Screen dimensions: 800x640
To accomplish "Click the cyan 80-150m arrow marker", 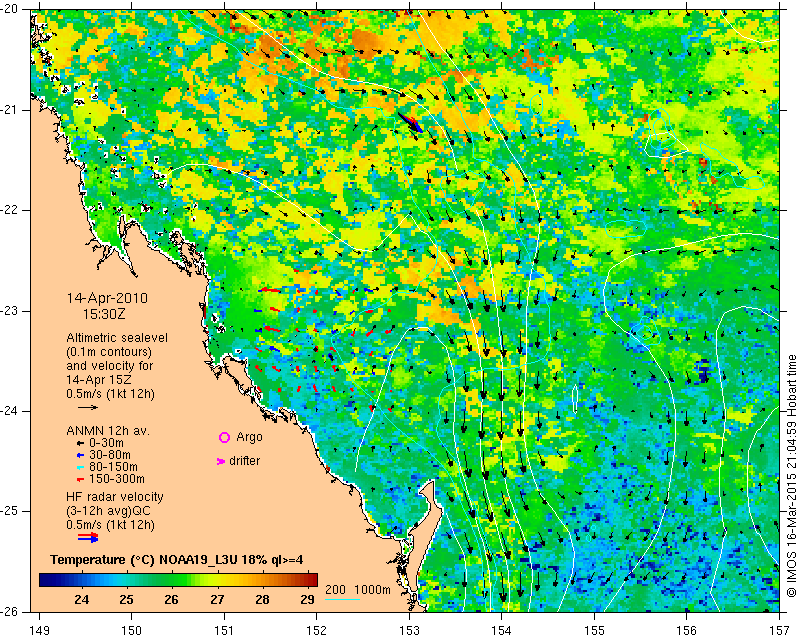I will coord(80,467).
